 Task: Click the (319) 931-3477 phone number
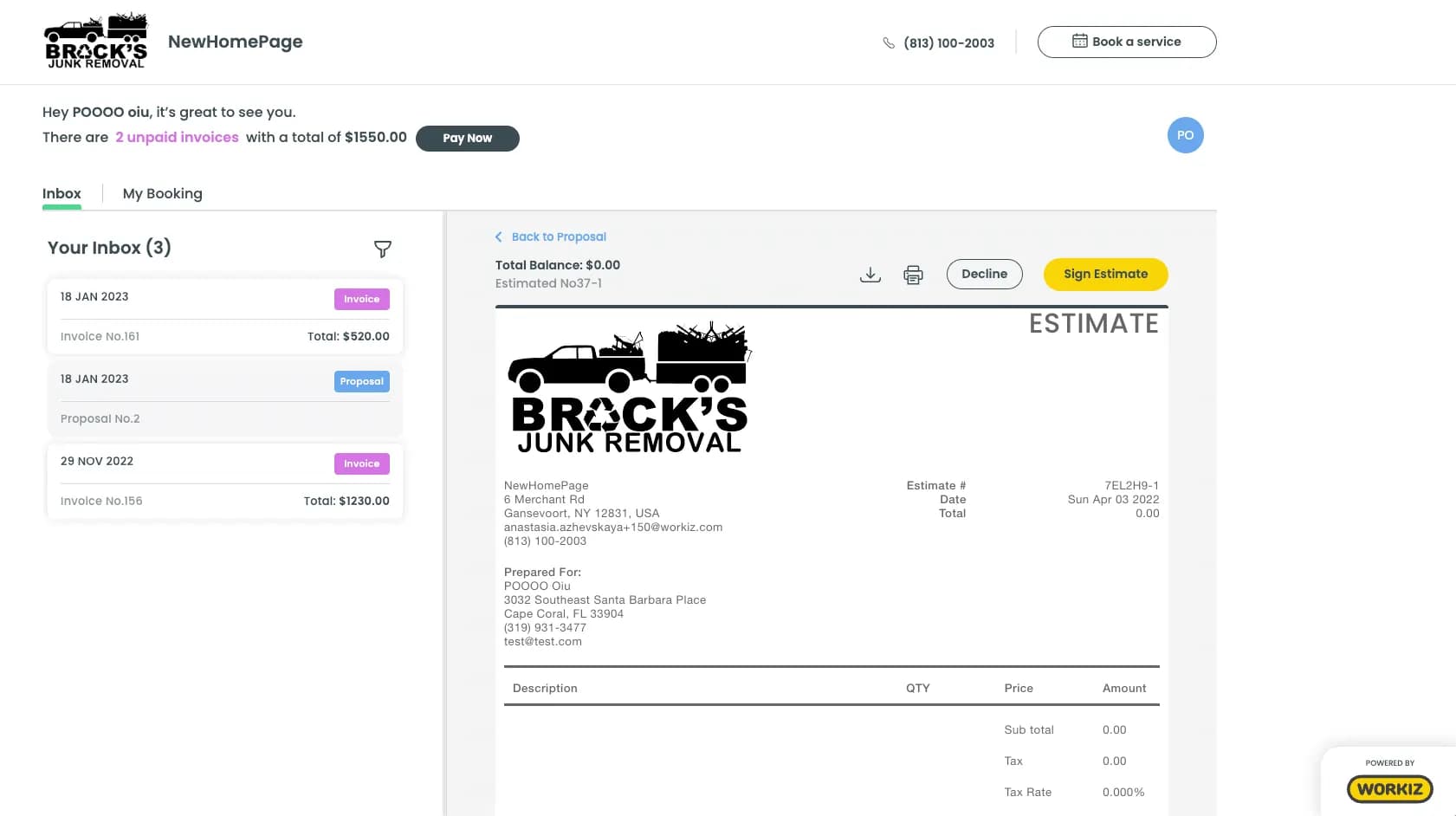point(545,627)
